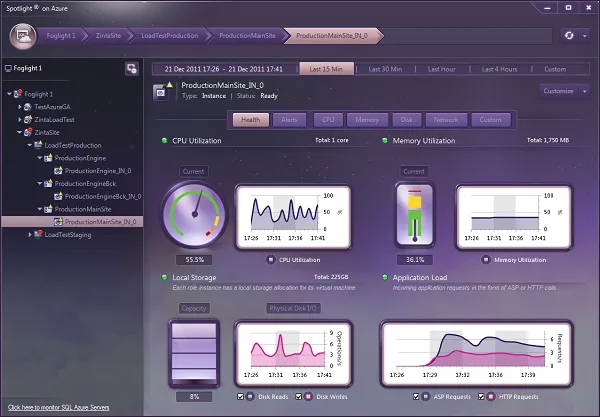Click the LoadTestProduction deployment icon
Screen dimensions: 600x417
[x=38, y=145]
